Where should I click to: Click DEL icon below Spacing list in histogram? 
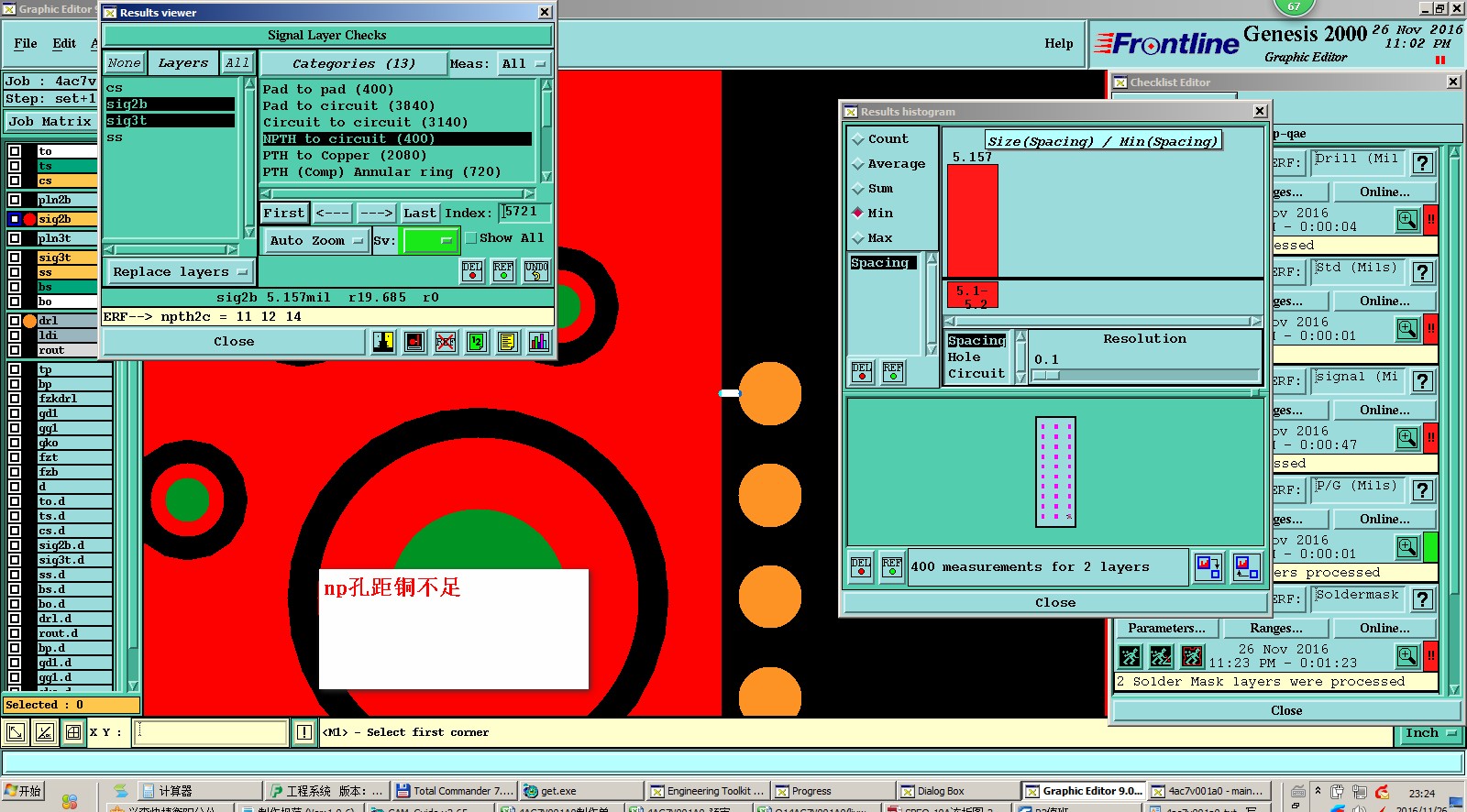point(862,371)
